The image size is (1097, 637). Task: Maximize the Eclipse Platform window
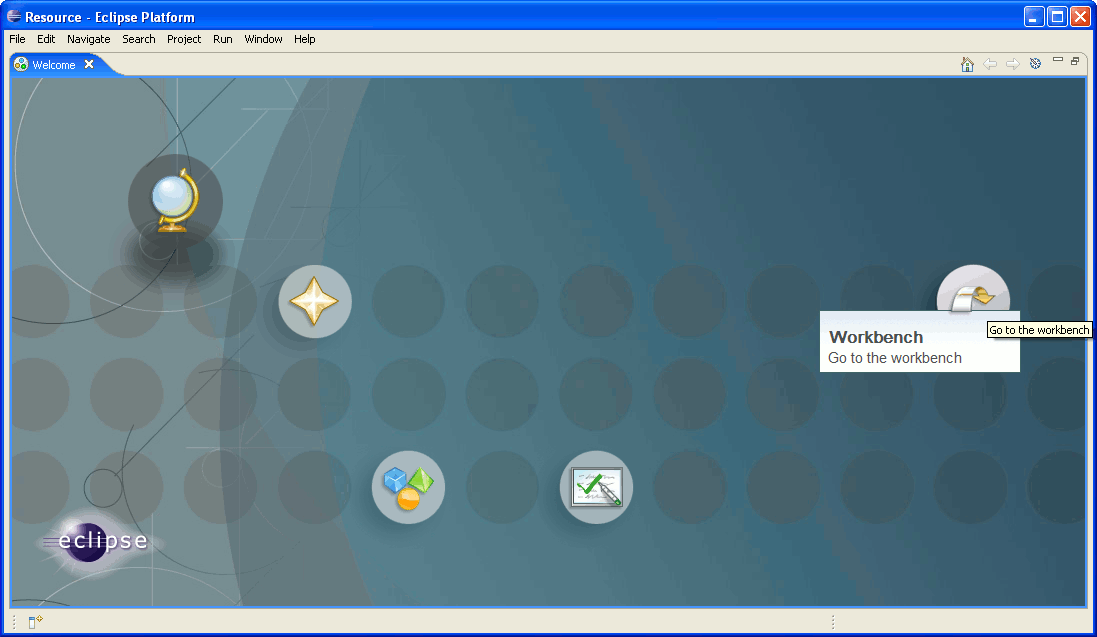click(1057, 16)
